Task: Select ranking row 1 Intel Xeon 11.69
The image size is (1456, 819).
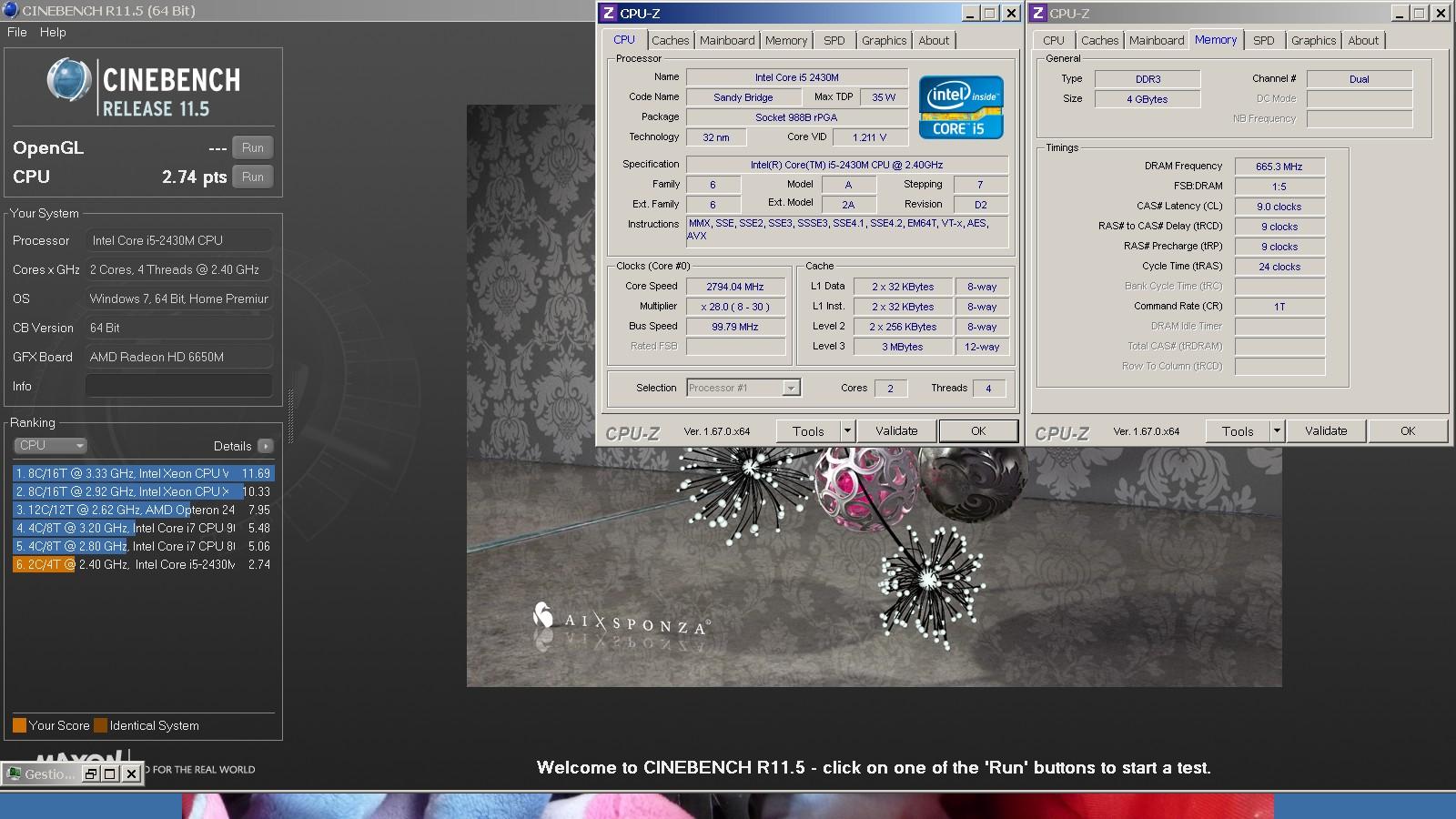Action: tap(143, 473)
